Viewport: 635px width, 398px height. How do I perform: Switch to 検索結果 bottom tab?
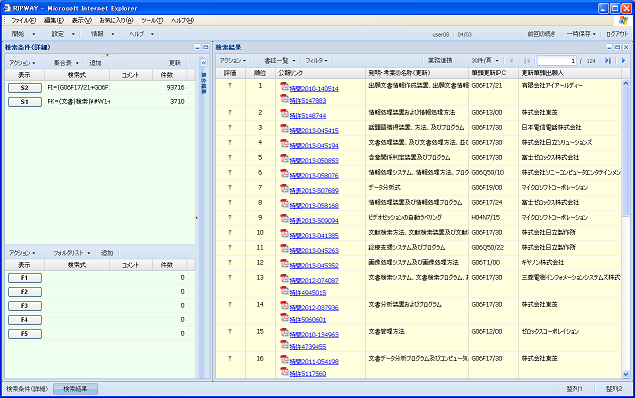pyautogui.click(x=75, y=389)
